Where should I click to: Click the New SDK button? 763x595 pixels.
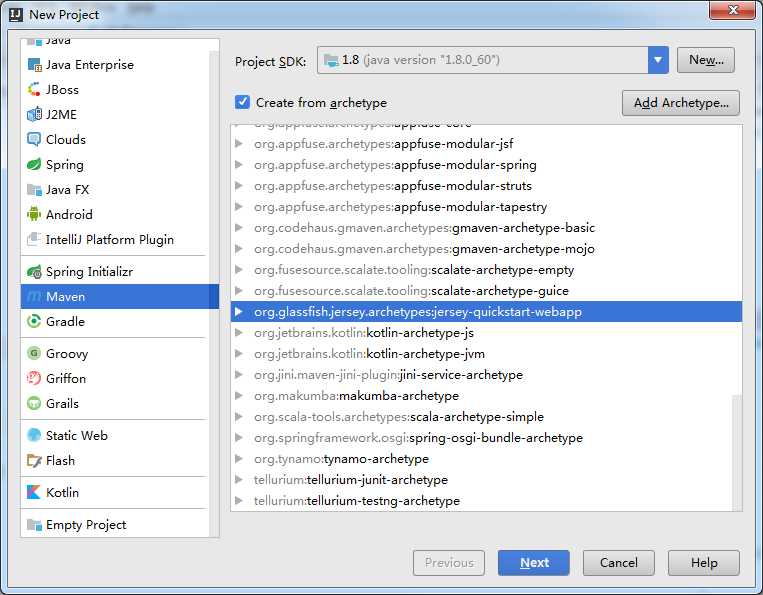tap(706, 60)
